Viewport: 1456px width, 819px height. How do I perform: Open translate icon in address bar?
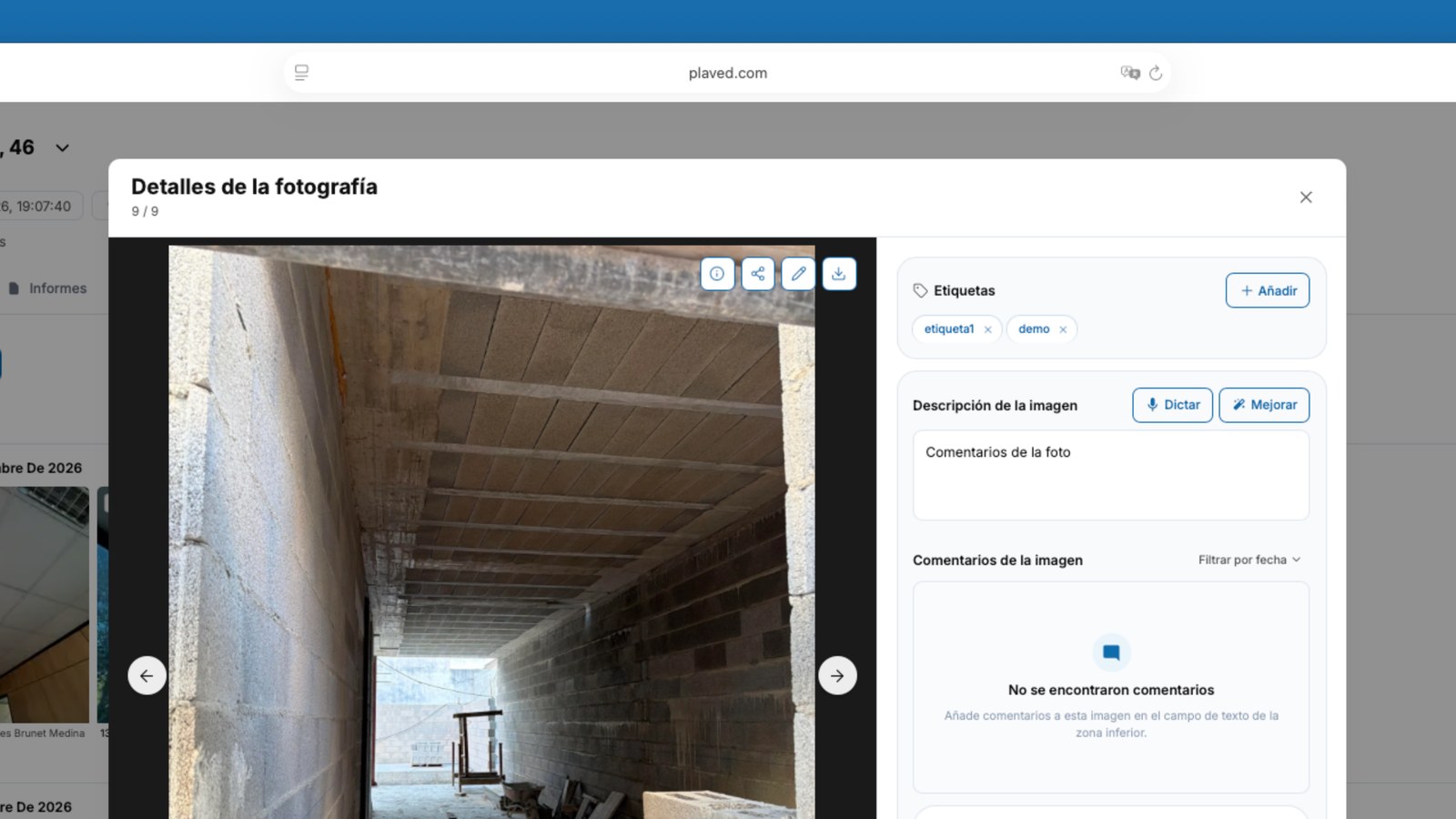[x=1130, y=73]
